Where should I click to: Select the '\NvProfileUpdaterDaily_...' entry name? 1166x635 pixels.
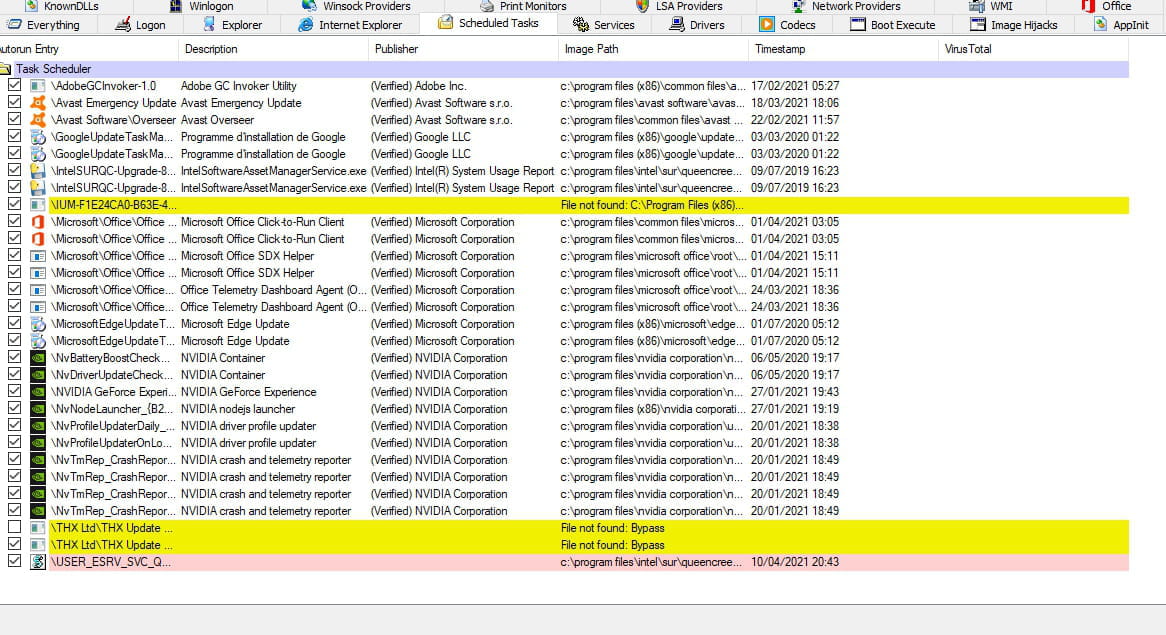(x=113, y=426)
